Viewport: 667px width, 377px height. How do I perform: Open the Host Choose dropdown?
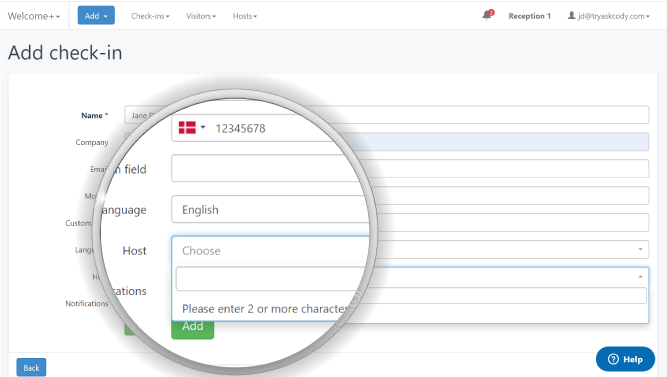(270, 250)
